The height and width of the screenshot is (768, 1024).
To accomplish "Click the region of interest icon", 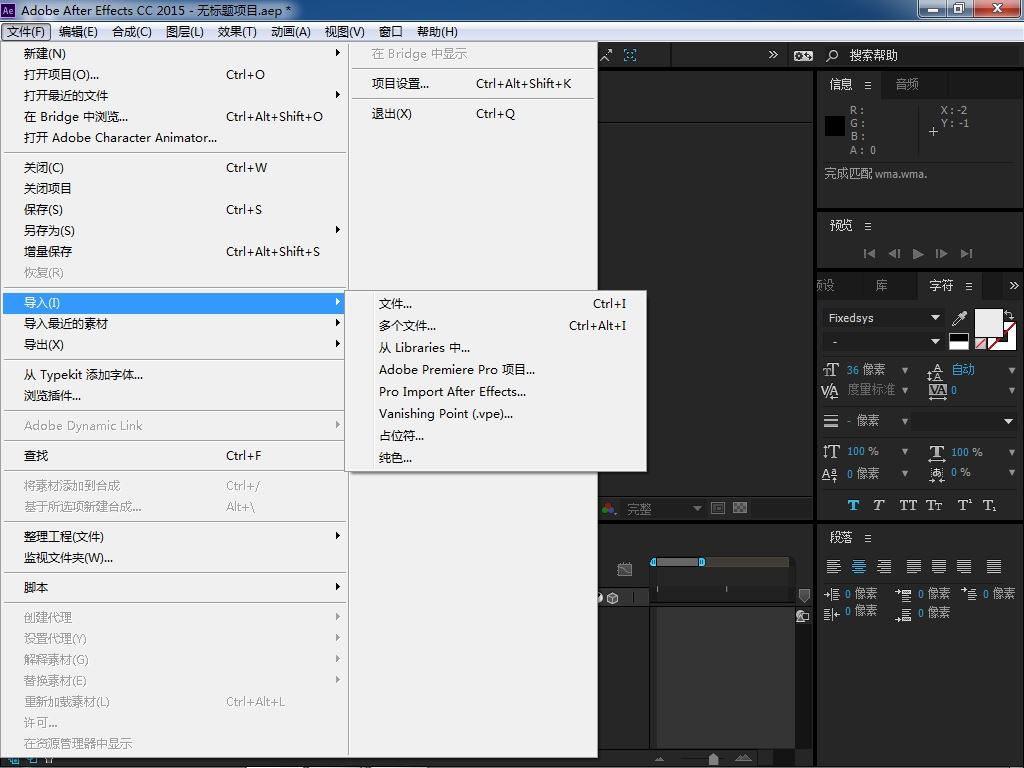I will (x=718, y=508).
